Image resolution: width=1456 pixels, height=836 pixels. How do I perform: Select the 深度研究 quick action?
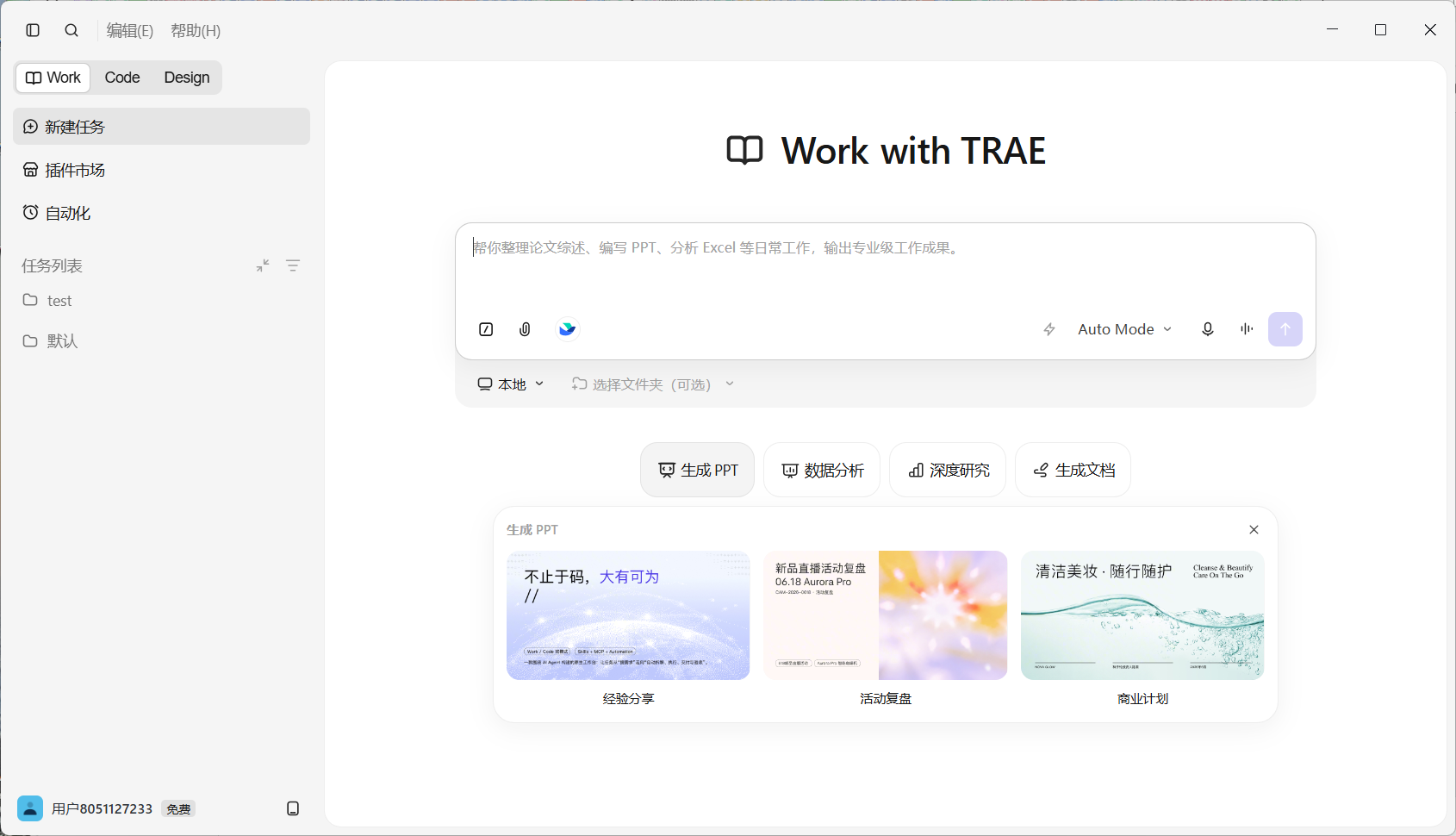point(948,470)
